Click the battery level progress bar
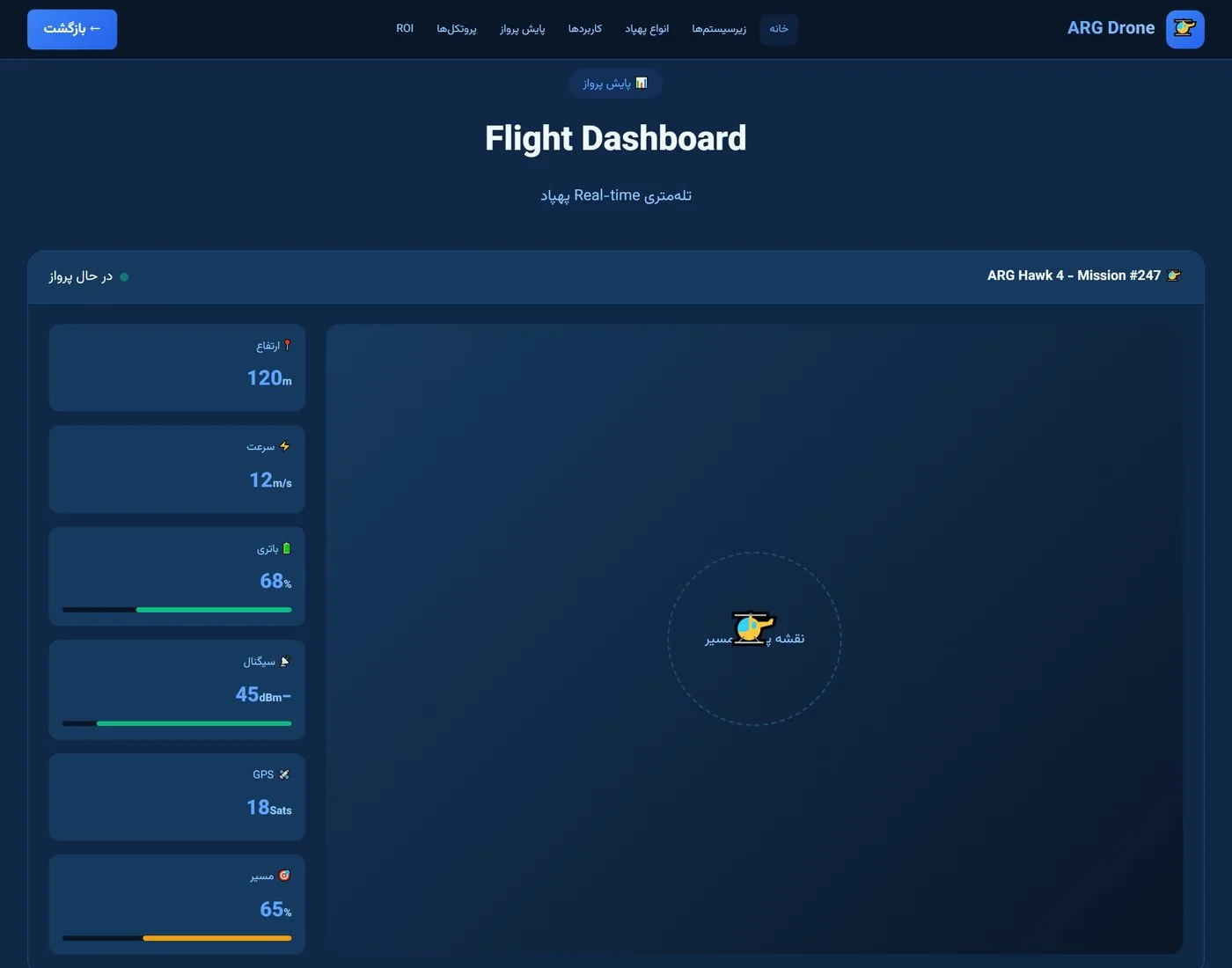The image size is (1232, 968). (x=177, y=610)
